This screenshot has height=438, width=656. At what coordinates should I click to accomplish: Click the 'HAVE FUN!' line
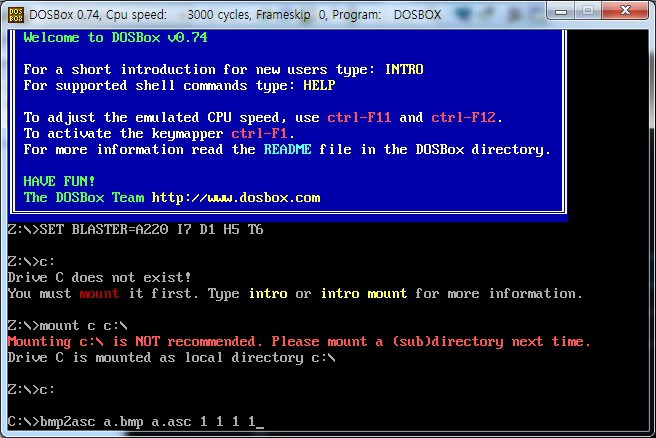59,182
